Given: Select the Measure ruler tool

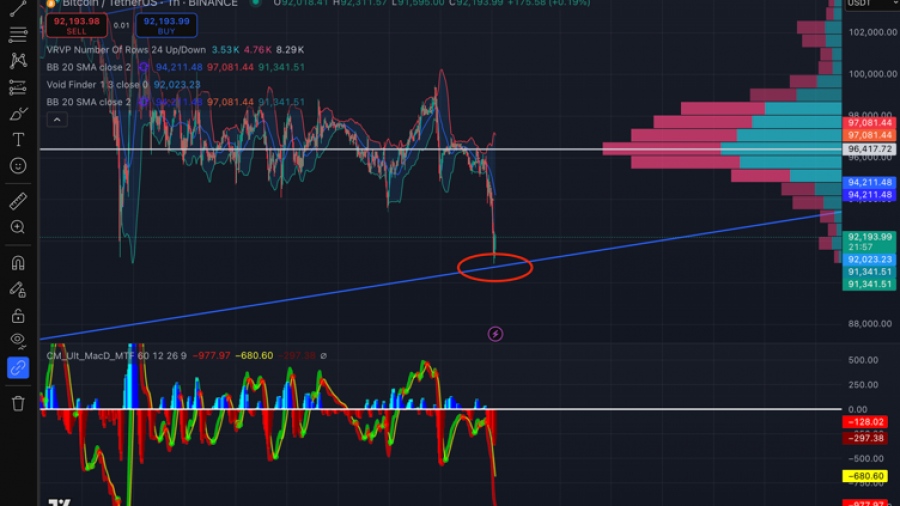Looking at the screenshot, I should pyautogui.click(x=18, y=201).
